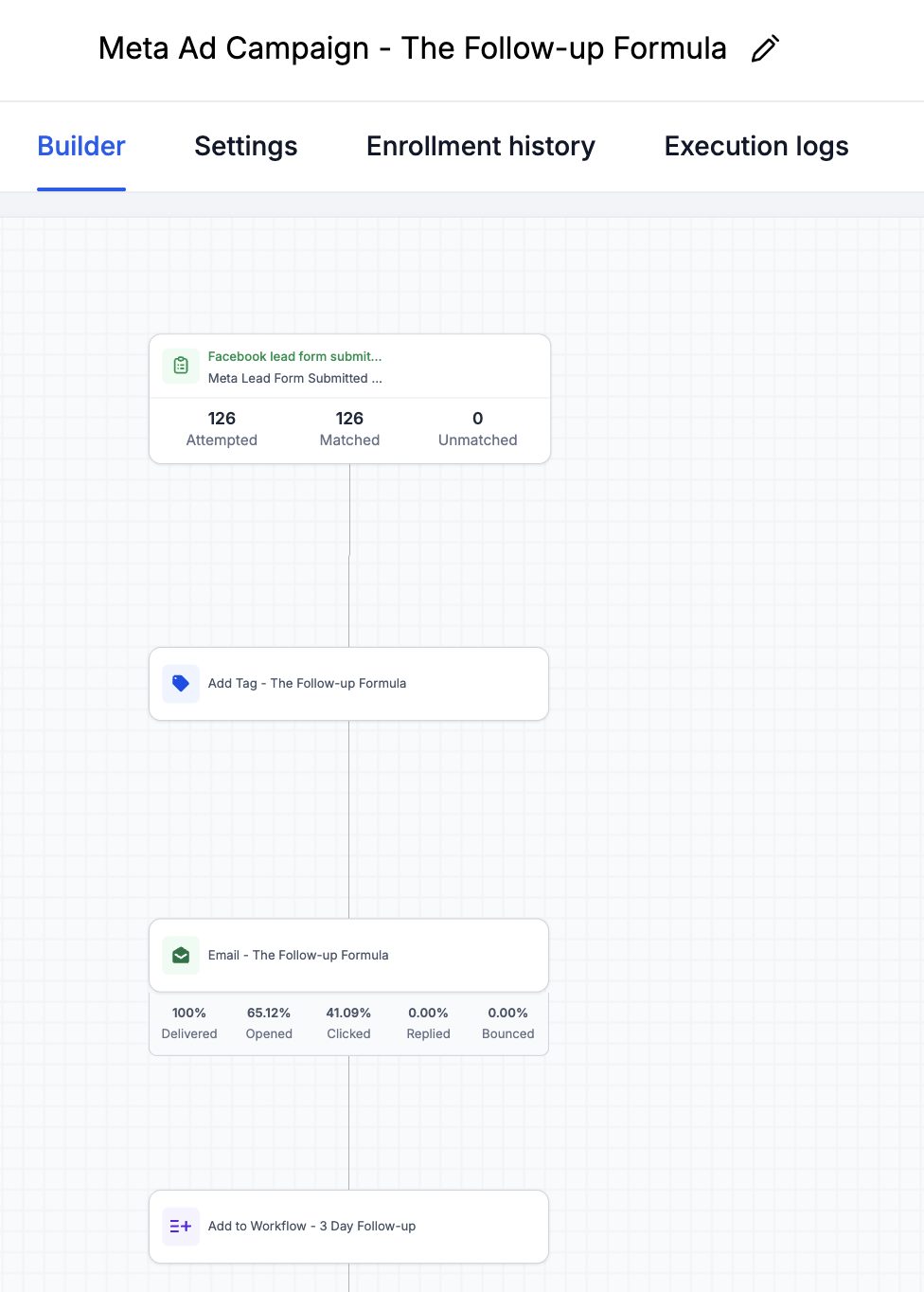Image resolution: width=924 pixels, height=1292 pixels.
Task: Click the 0.00% Replied email stat
Action: [x=428, y=1023]
